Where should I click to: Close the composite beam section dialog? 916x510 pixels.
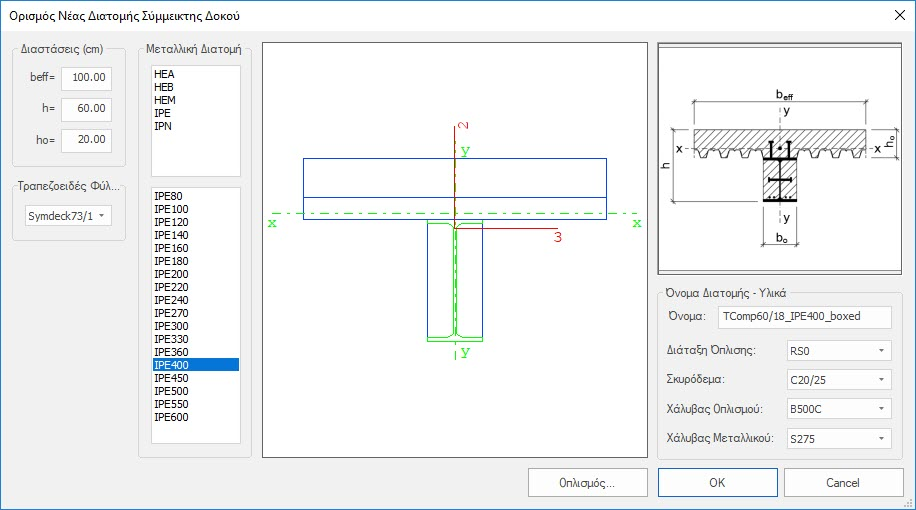click(x=893, y=16)
